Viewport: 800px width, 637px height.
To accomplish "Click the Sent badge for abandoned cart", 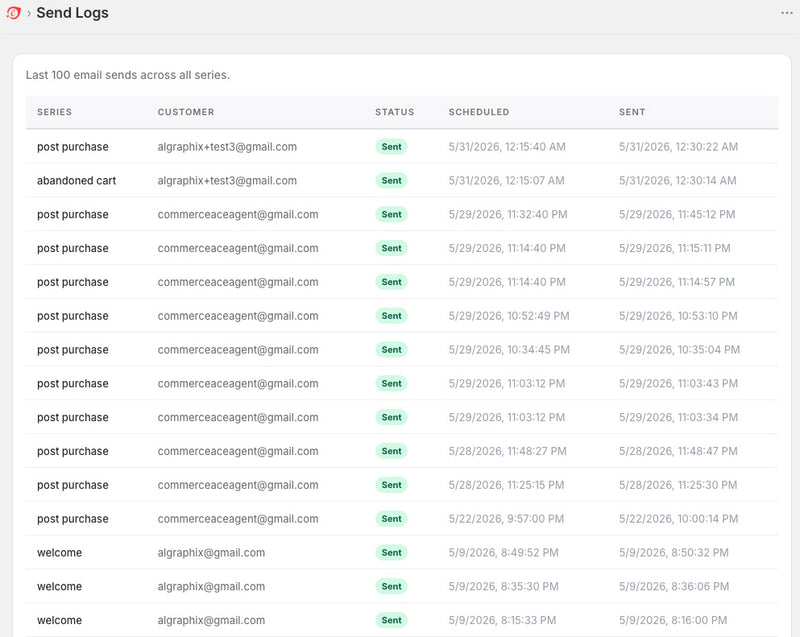I will click(391, 181).
